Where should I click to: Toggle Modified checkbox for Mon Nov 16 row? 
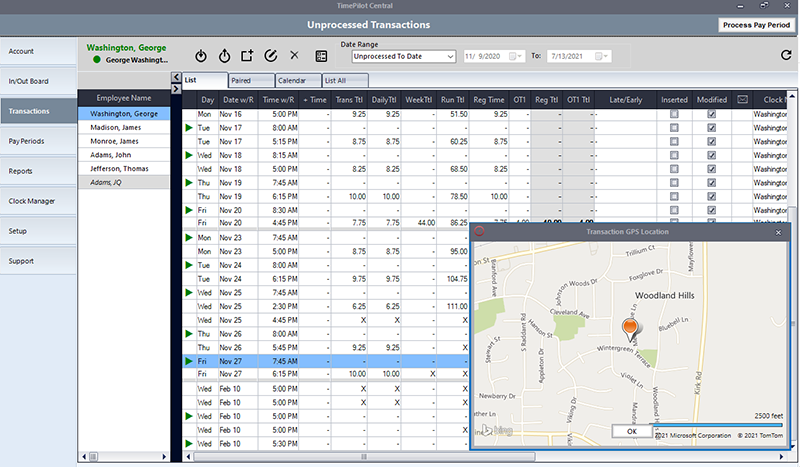711,115
